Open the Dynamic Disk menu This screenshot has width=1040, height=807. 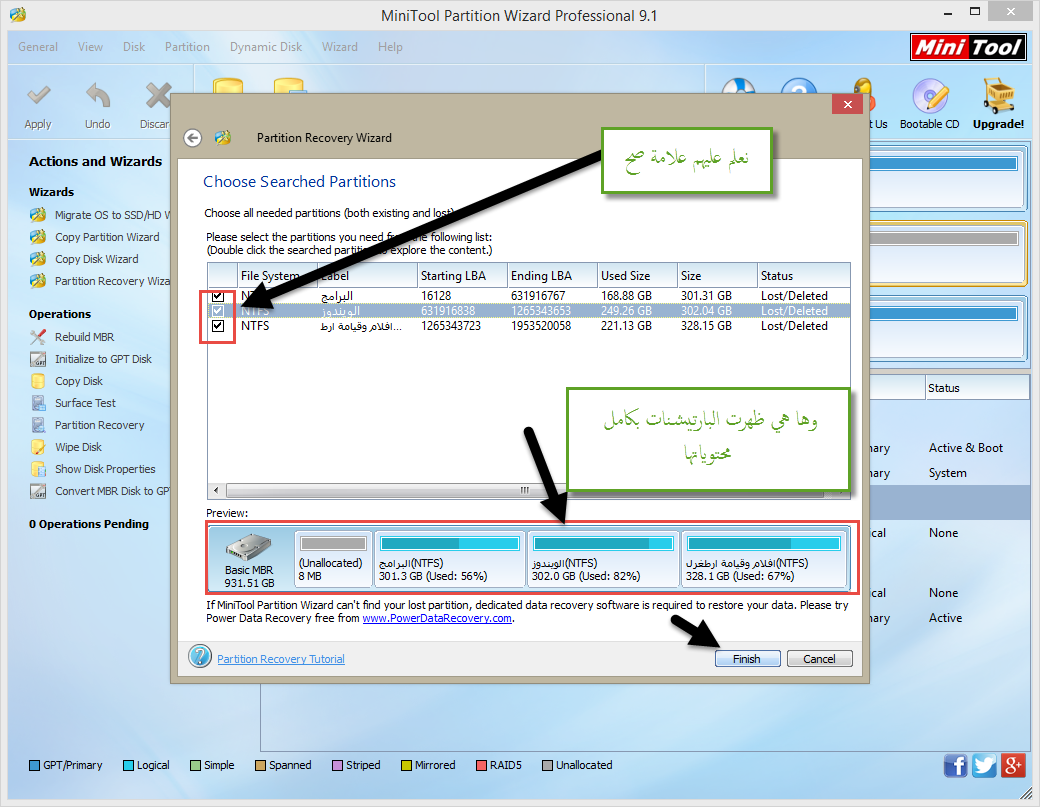tap(266, 47)
